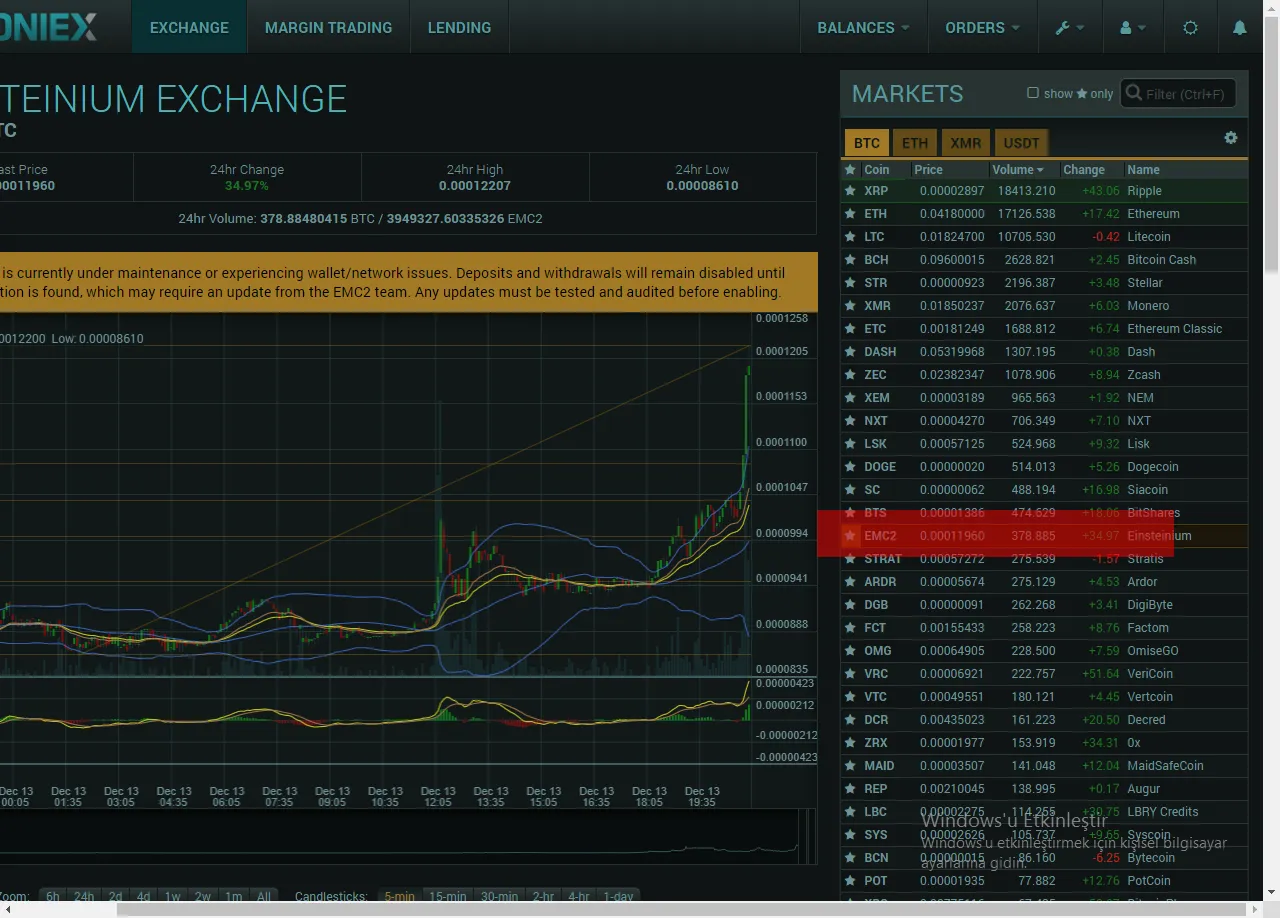Select 1-day candlesticks
The height and width of the screenshot is (918, 1280).
point(618,897)
